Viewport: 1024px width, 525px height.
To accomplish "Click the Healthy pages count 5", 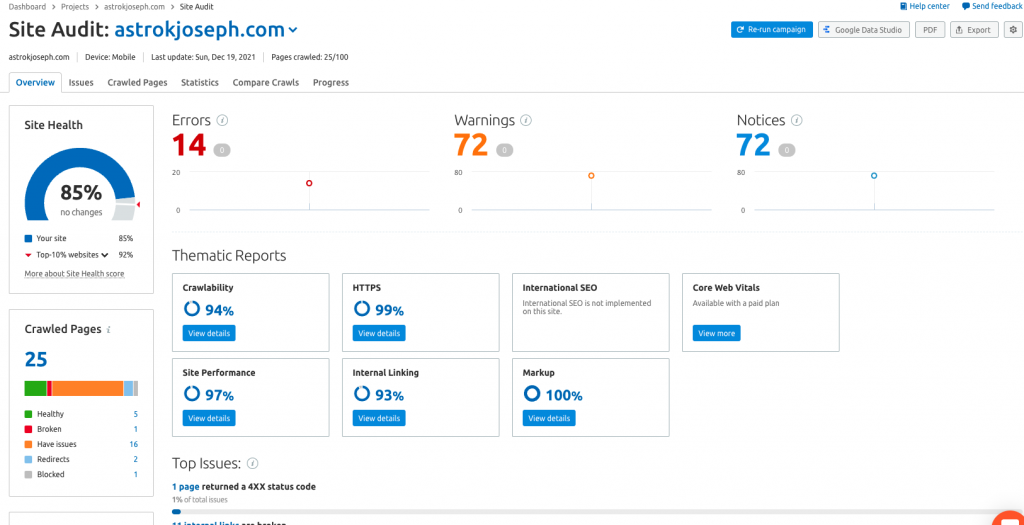I will [x=136, y=414].
